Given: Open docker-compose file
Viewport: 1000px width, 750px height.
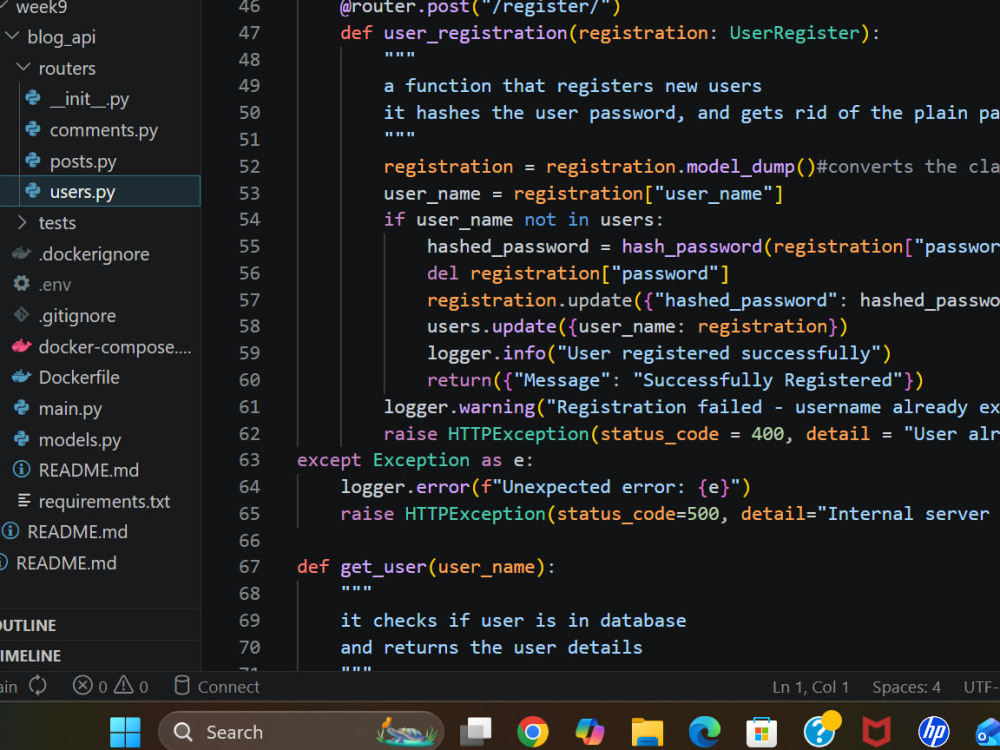Looking at the screenshot, I should [115, 347].
